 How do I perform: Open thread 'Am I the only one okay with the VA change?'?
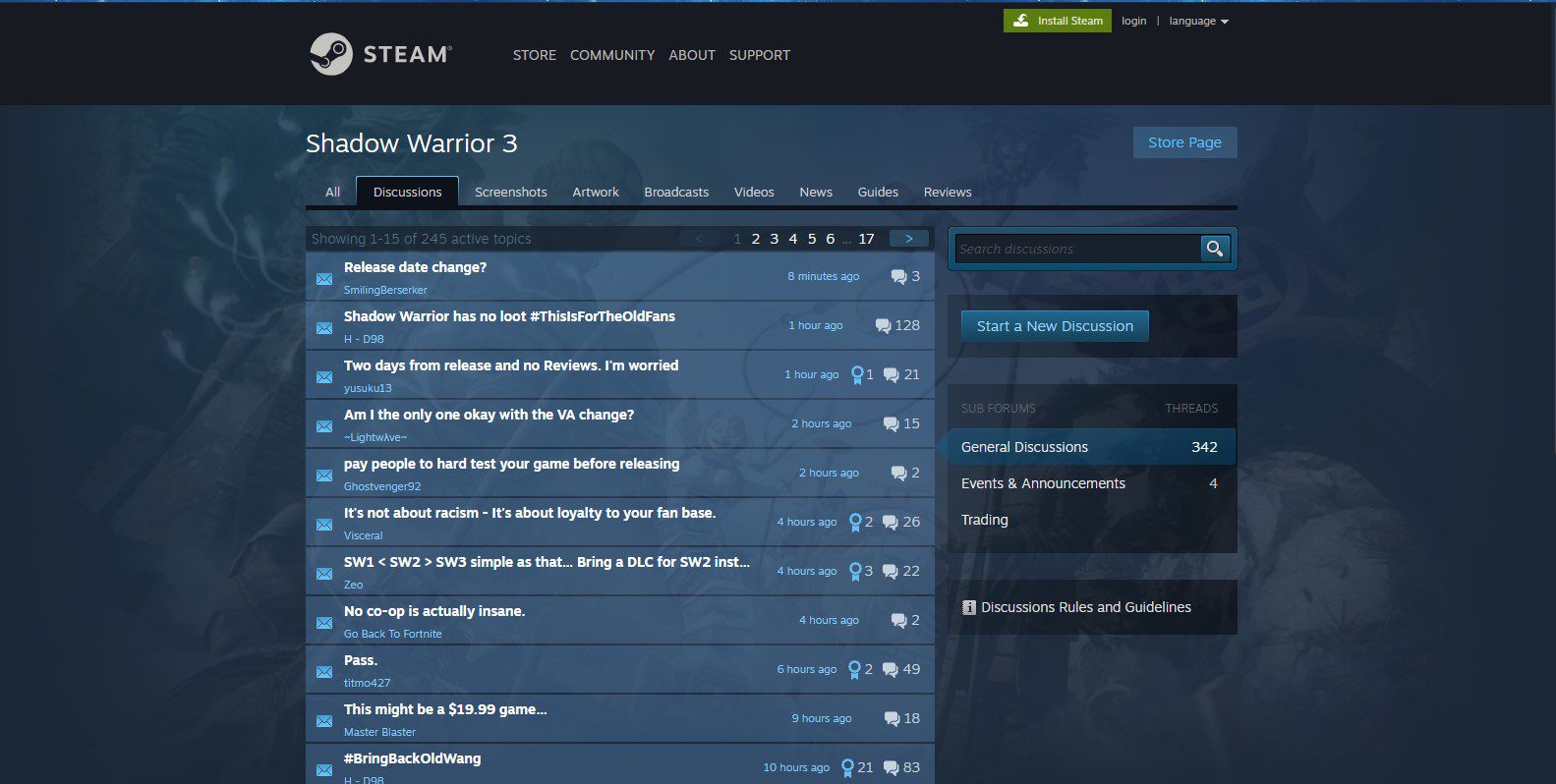point(489,415)
